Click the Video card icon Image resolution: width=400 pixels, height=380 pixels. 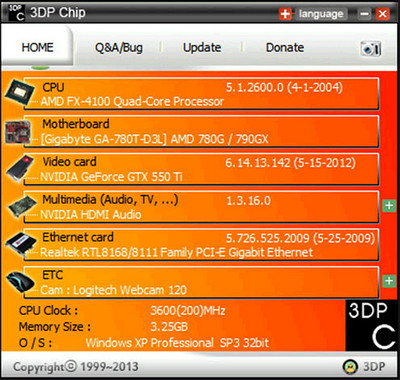point(19,168)
